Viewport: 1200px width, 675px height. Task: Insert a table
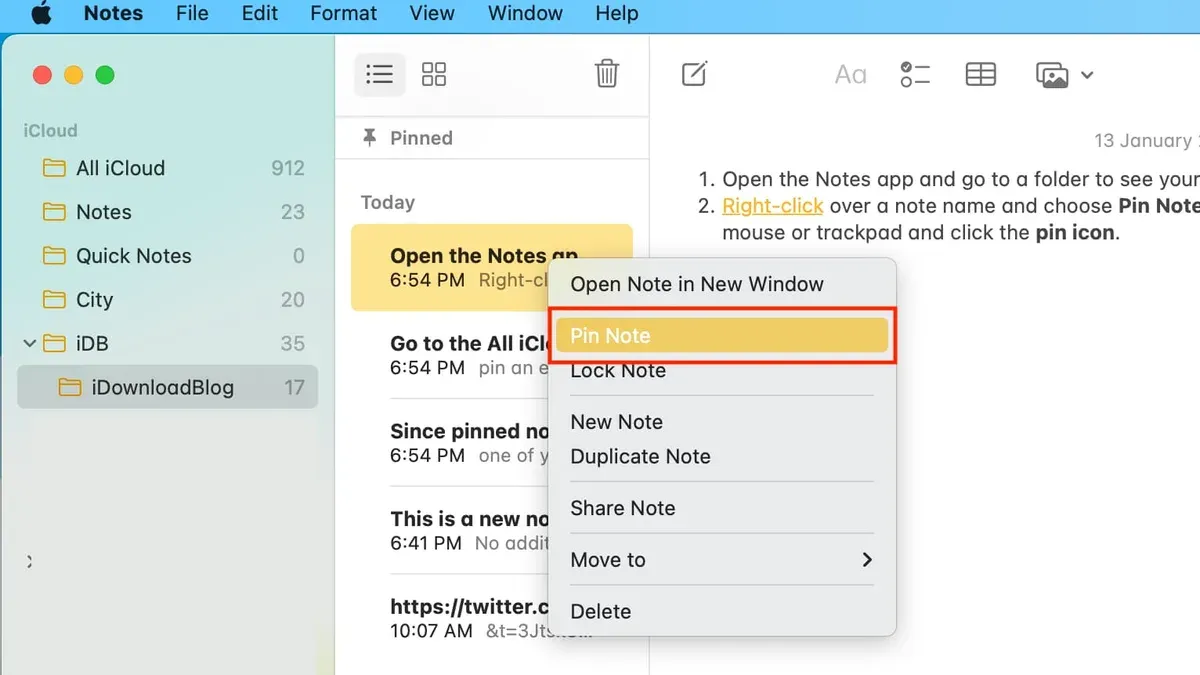click(980, 74)
